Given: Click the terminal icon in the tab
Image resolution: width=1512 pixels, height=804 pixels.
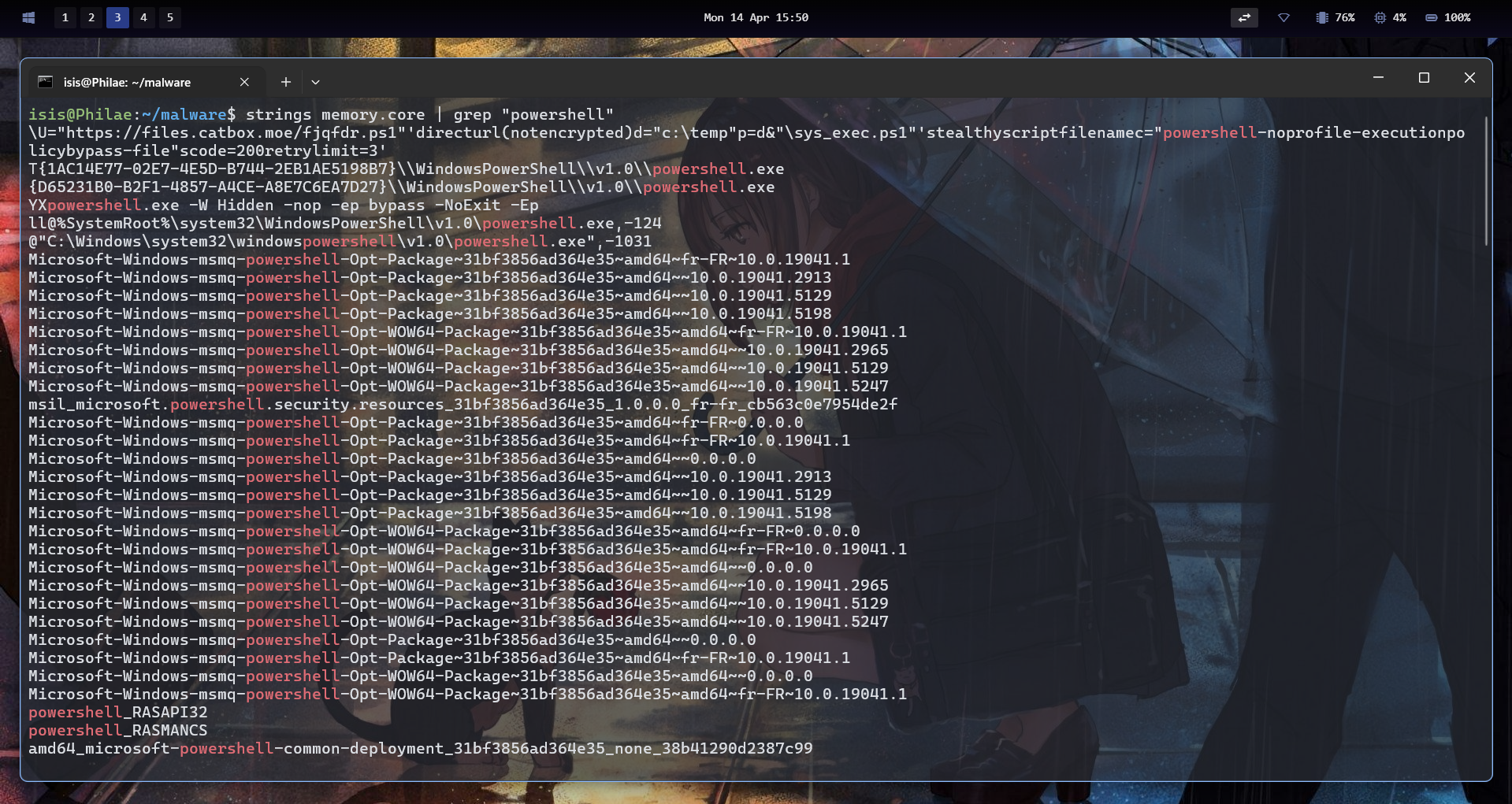Looking at the screenshot, I should coord(46,82).
